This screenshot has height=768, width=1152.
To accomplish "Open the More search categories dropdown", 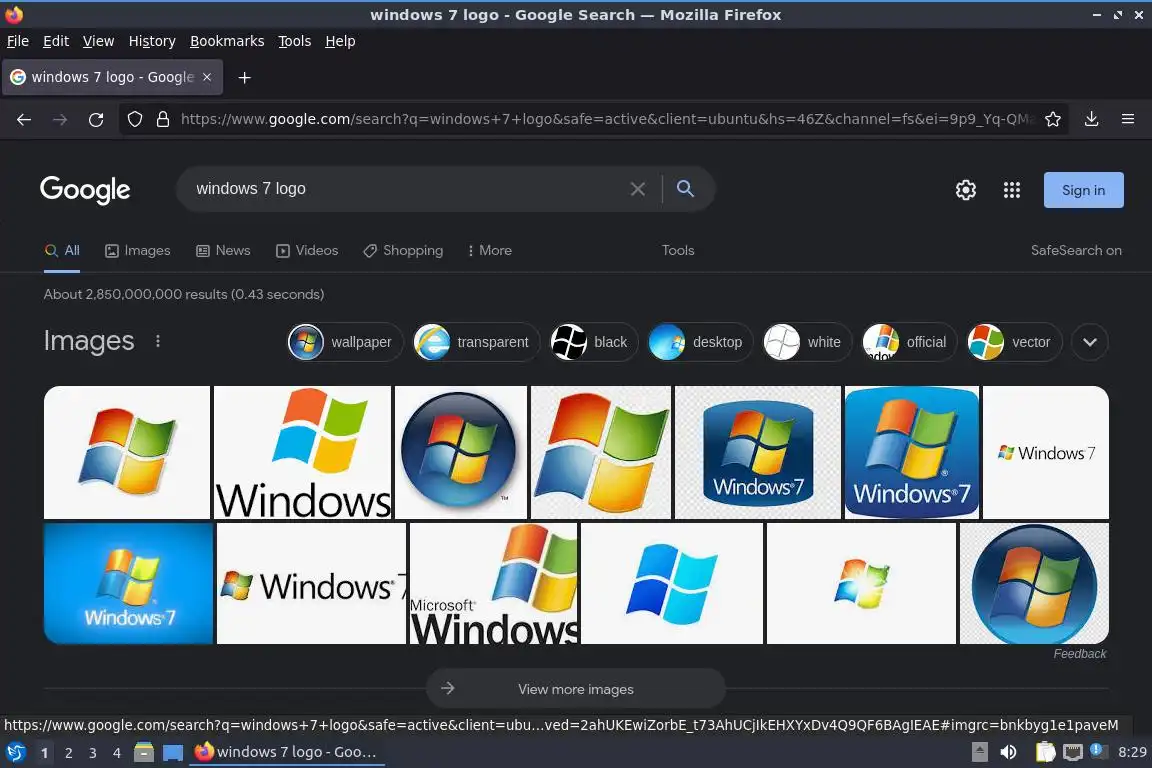I will pos(489,251).
